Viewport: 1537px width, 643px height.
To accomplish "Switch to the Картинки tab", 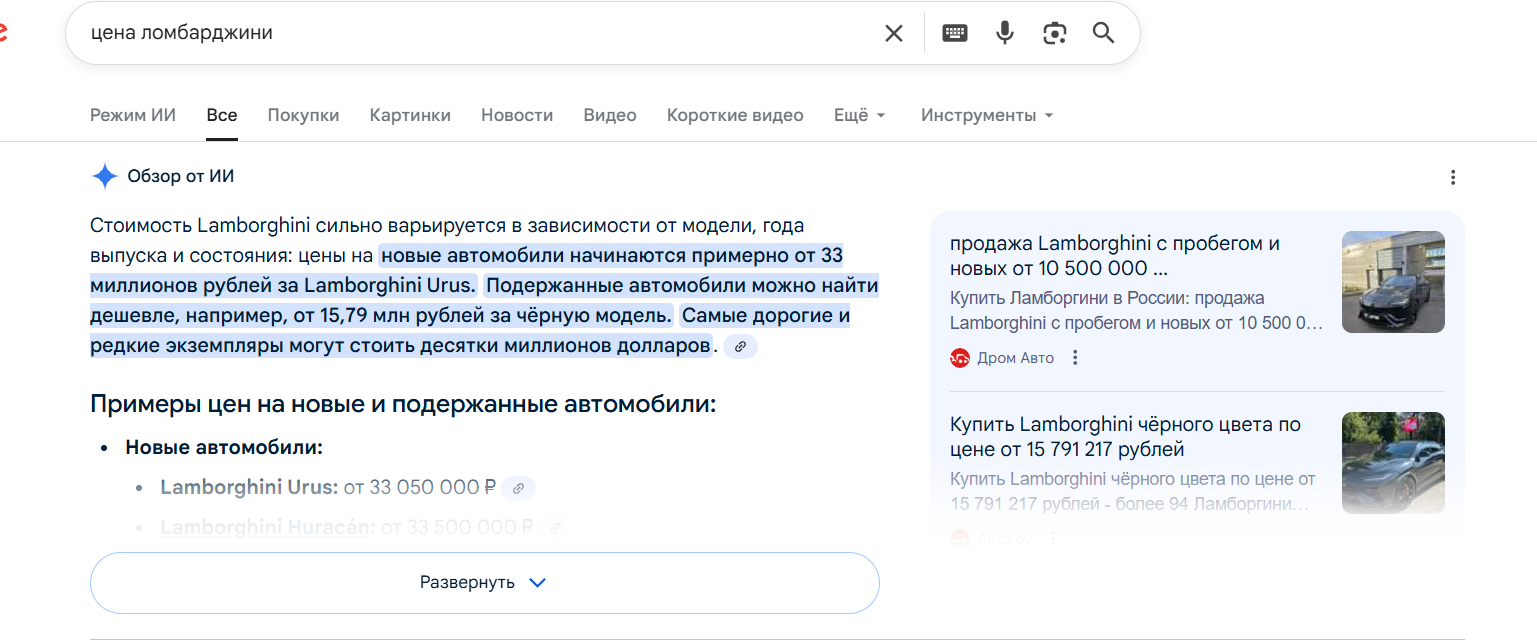I will point(410,115).
